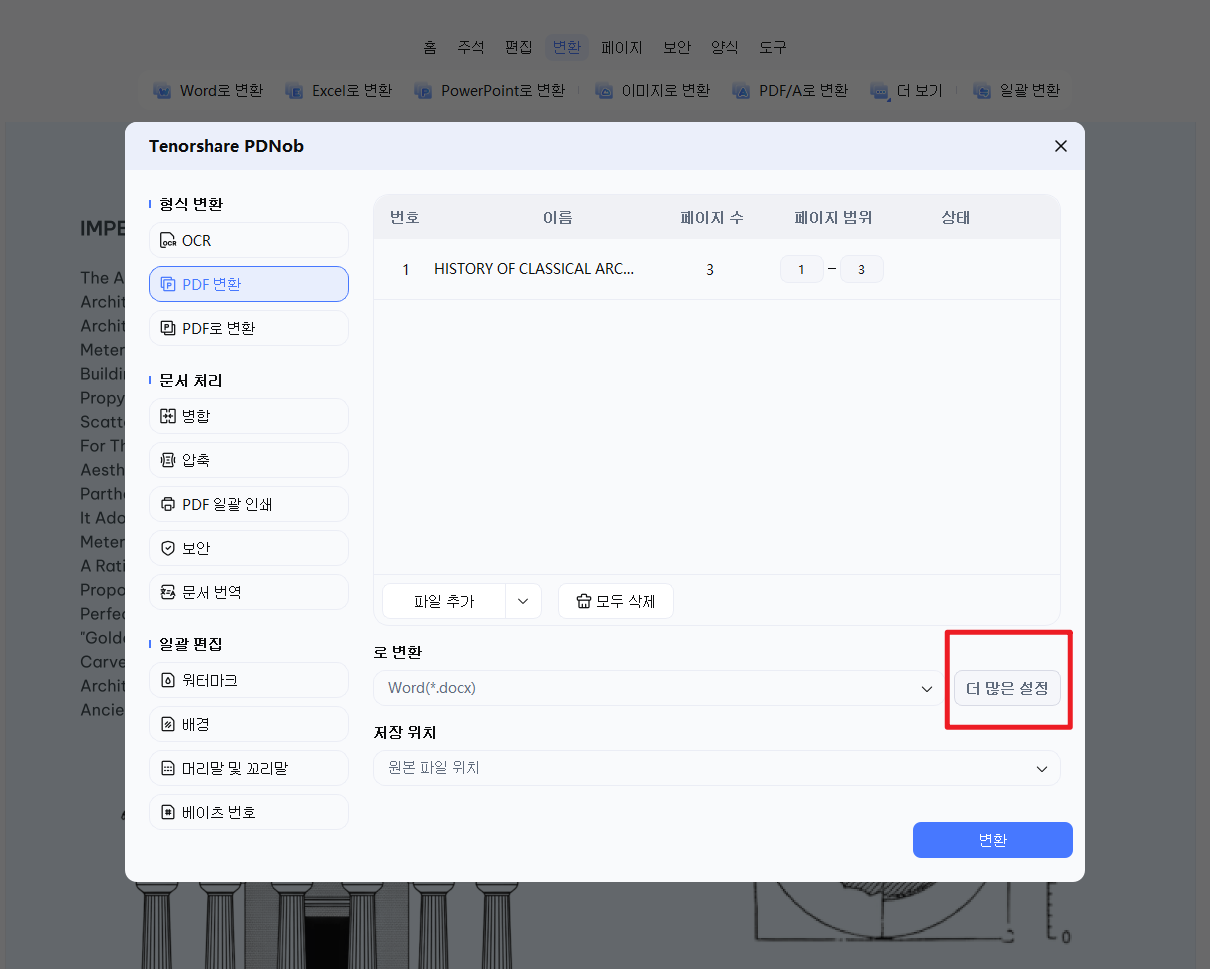Click the 페이지 수 column header

tap(712, 217)
